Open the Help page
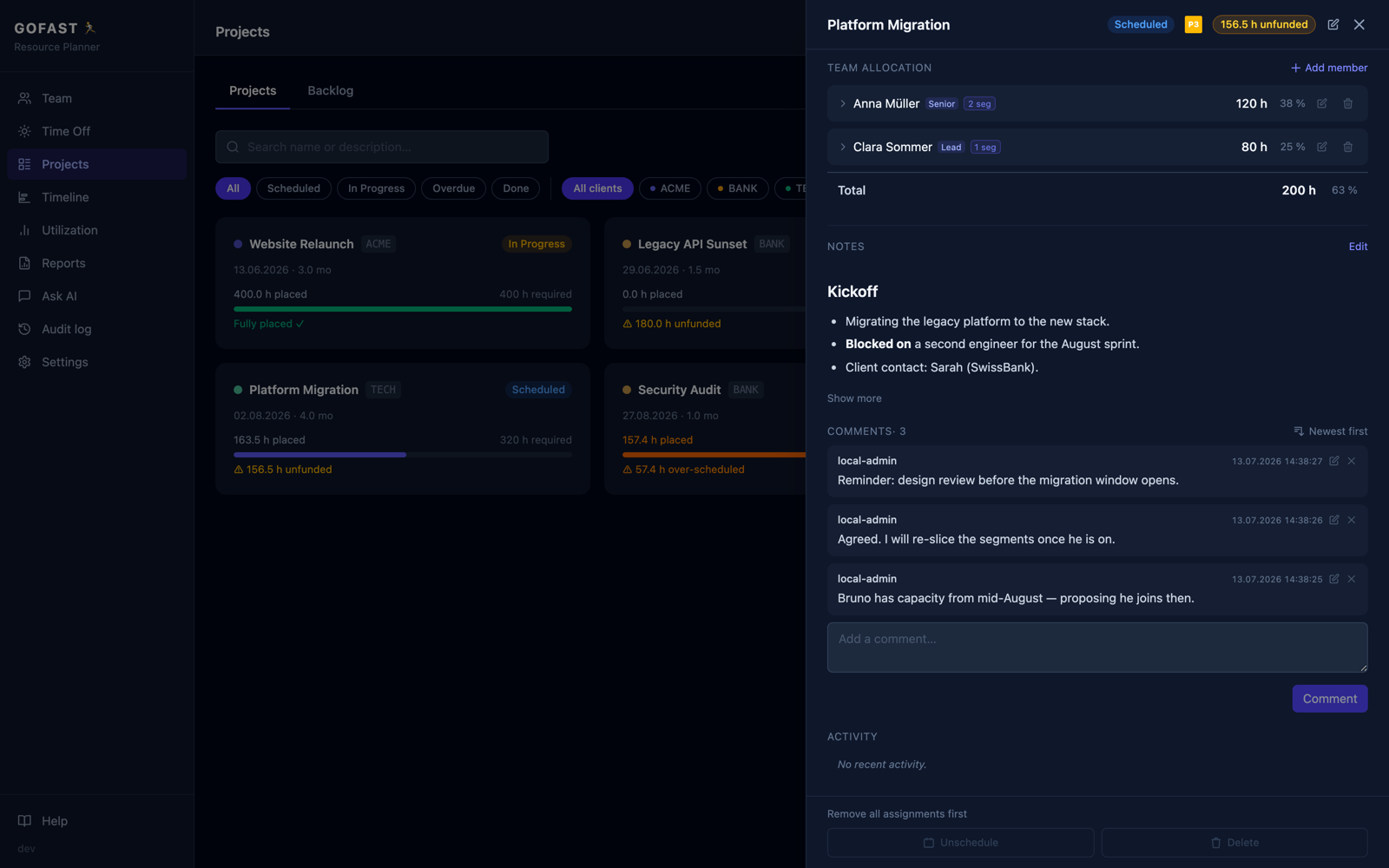This screenshot has height=868, width=1389. [96, 820]
